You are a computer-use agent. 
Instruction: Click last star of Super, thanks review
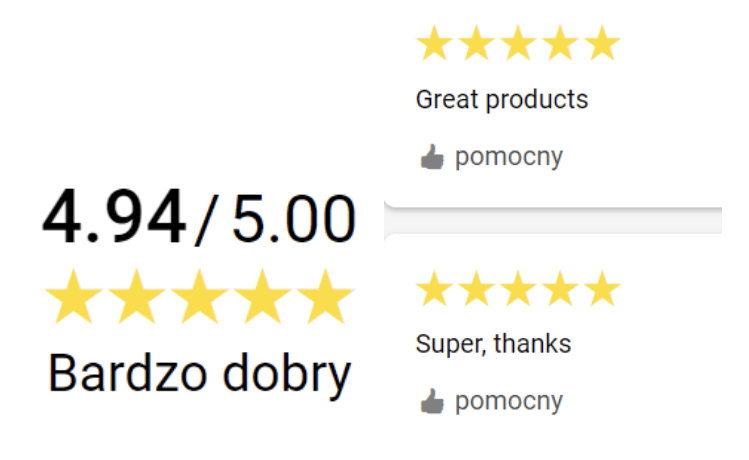(601, 289)
